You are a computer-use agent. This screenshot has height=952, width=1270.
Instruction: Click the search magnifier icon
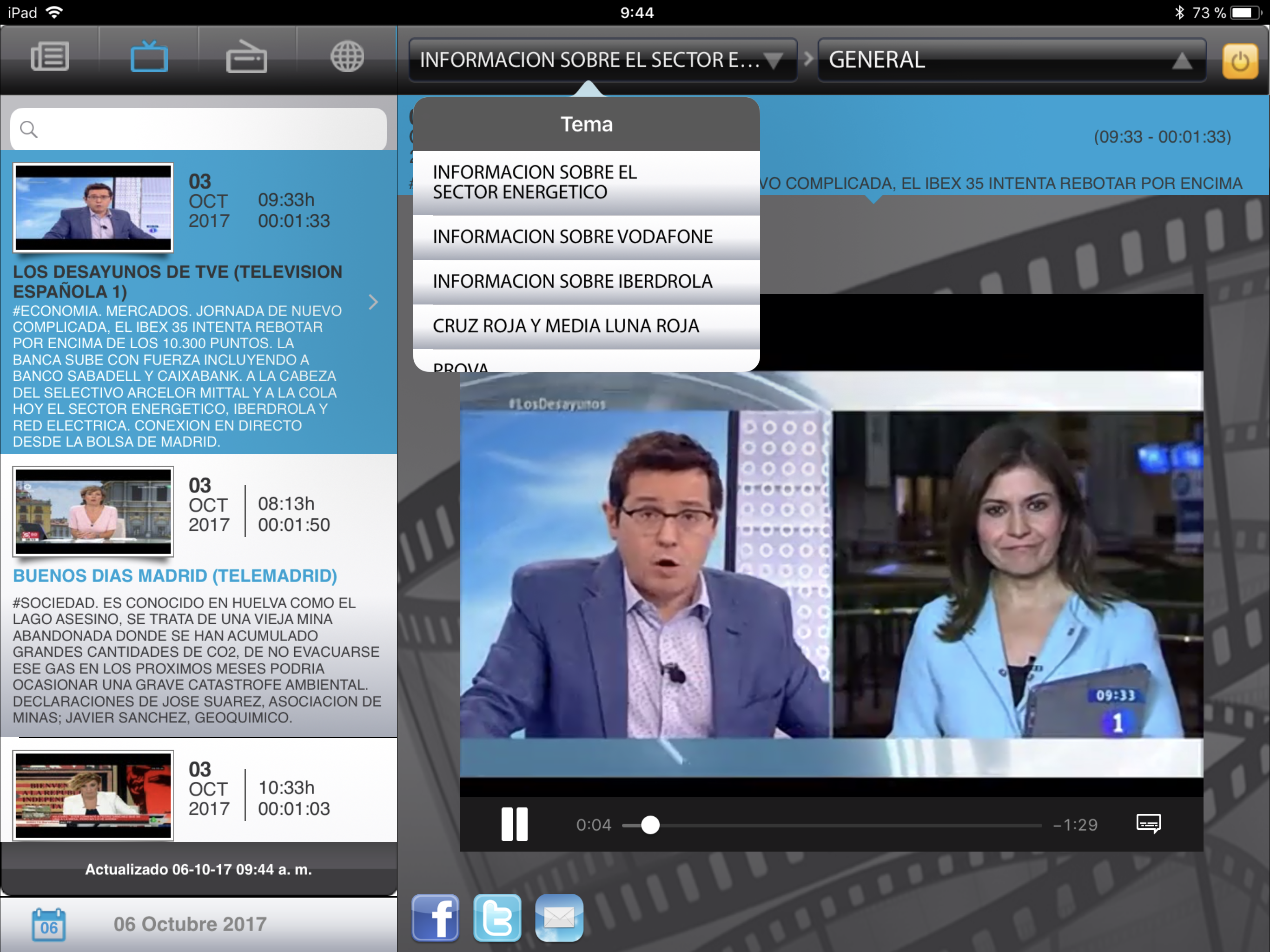[29, 129]
